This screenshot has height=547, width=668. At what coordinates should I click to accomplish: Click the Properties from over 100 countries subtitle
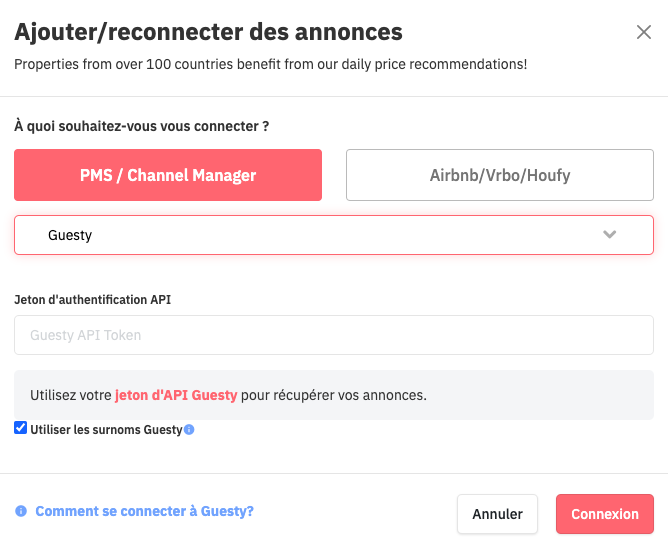tap(271, 64)
